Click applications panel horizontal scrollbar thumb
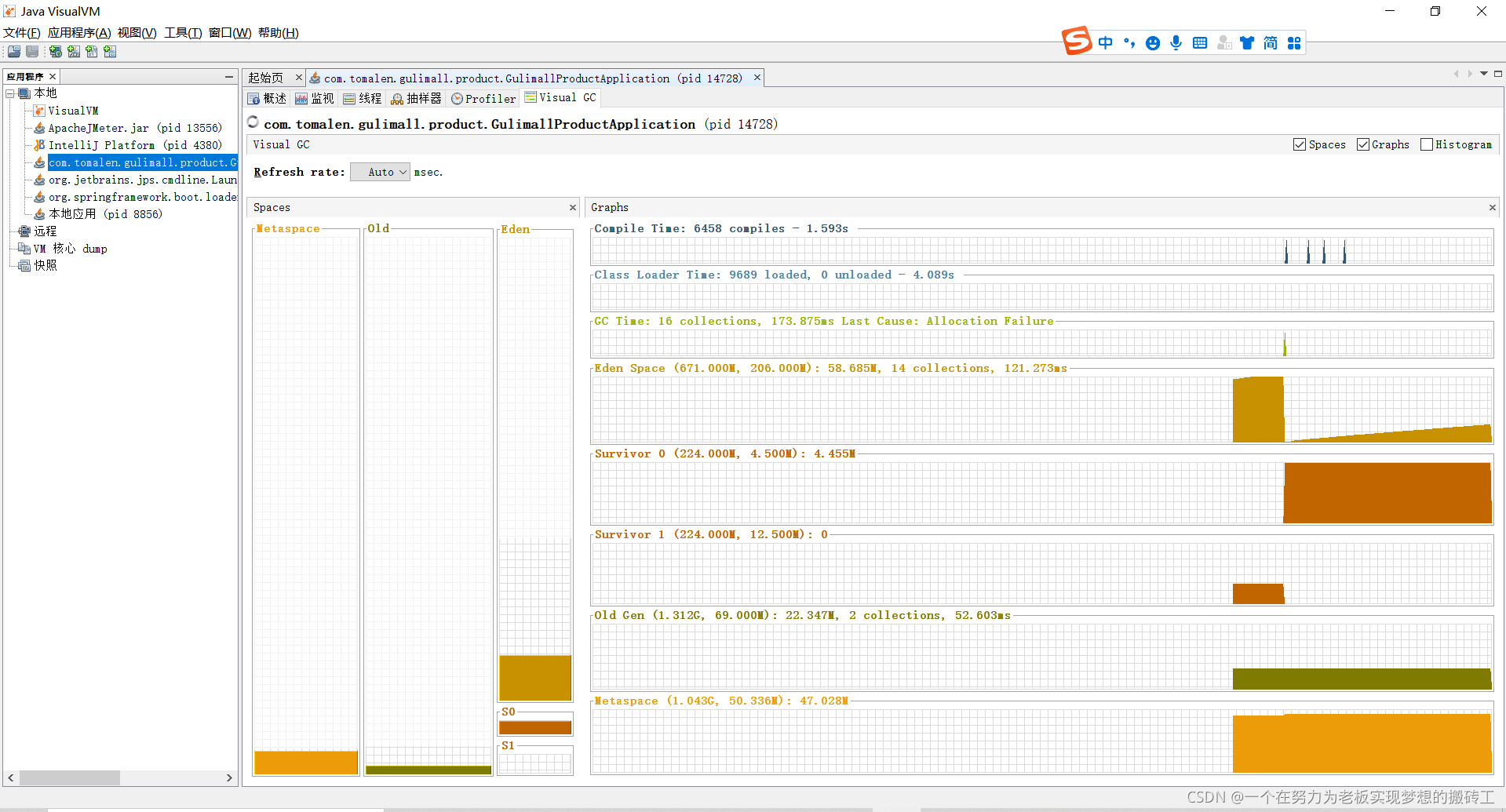This screenshot has height=812, width=1506. pos(70,777)
